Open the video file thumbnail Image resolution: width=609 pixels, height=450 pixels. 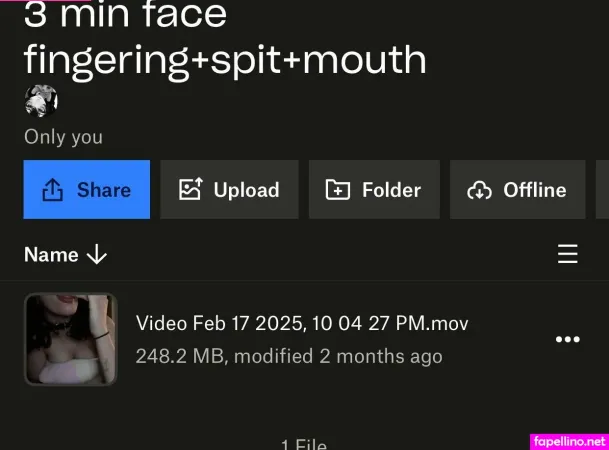point(70,340)
